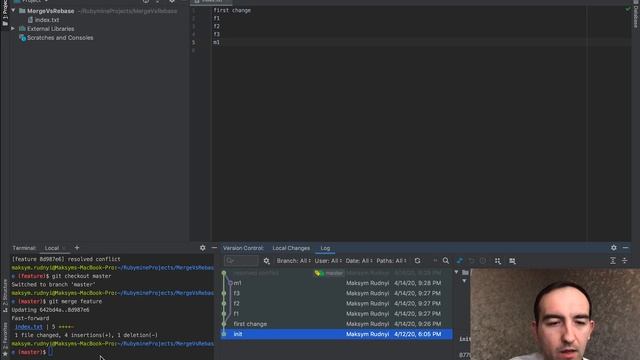The image size is (640, 360).
Task: Click author Maksym Rudnyi on m1 row
Action: click(x=367, y=283)
